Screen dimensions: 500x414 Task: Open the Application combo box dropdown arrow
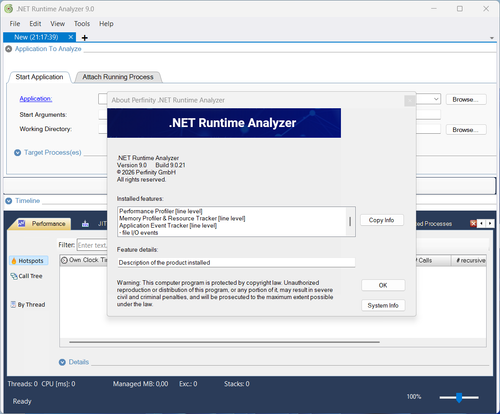(x=436, y=99)
